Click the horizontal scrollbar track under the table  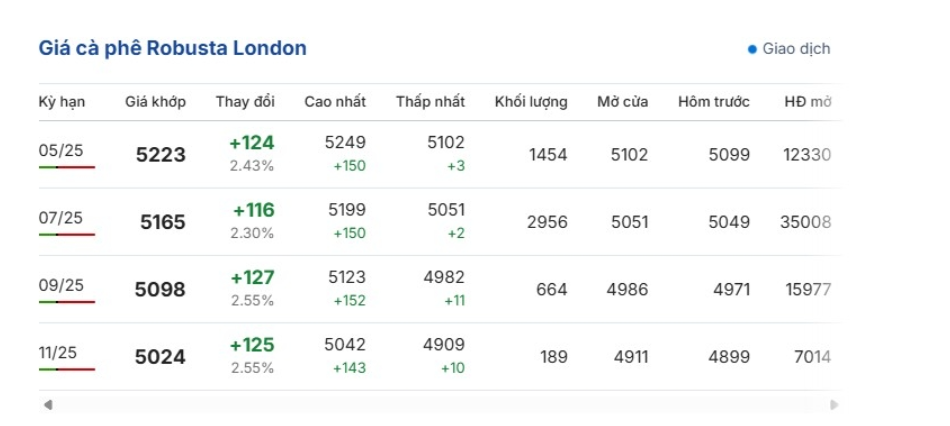coord(440,405)
